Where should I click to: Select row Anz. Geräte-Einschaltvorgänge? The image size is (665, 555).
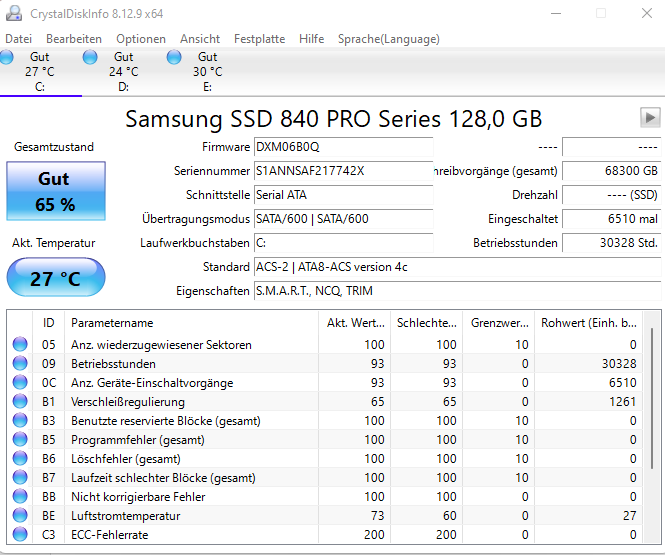325,382
